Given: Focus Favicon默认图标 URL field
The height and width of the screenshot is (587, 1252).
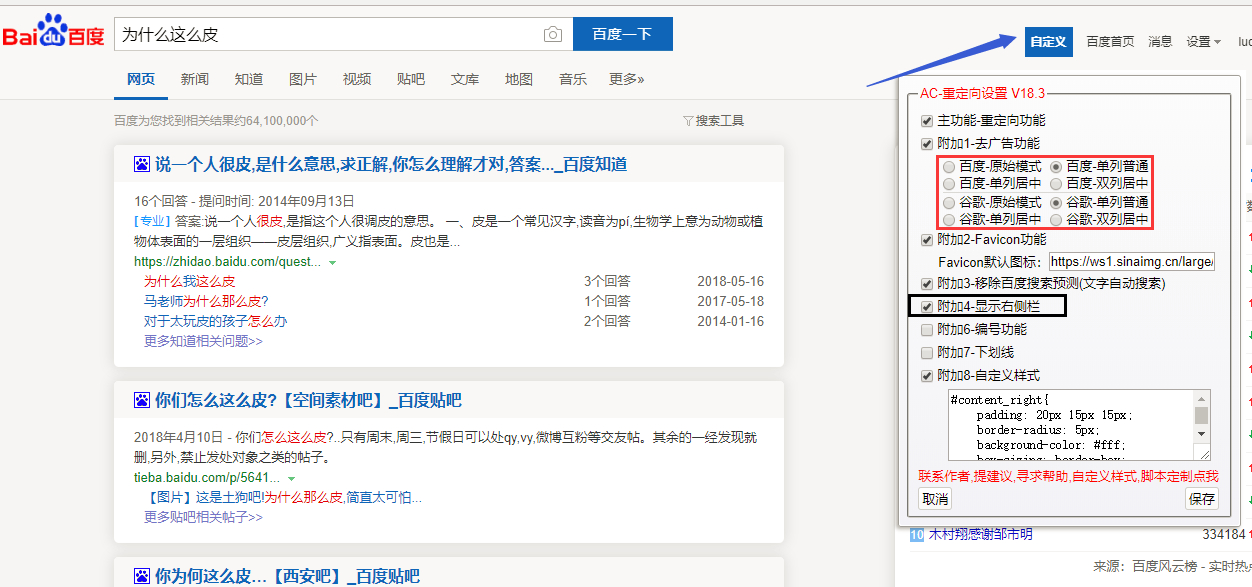Looking at the screenshot, I should (x=1132, y=262).
